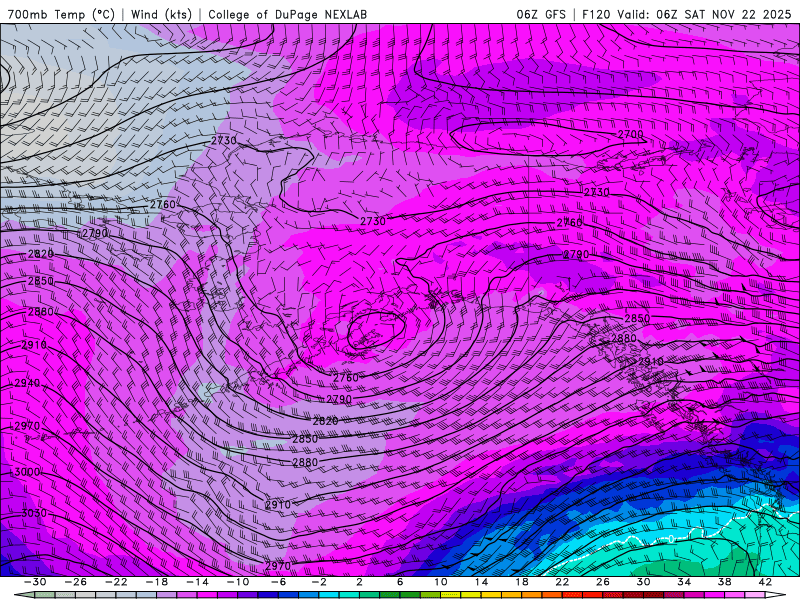800x600 pixels.
Task: Click the 3000 contour label
Action: point(28,472)
